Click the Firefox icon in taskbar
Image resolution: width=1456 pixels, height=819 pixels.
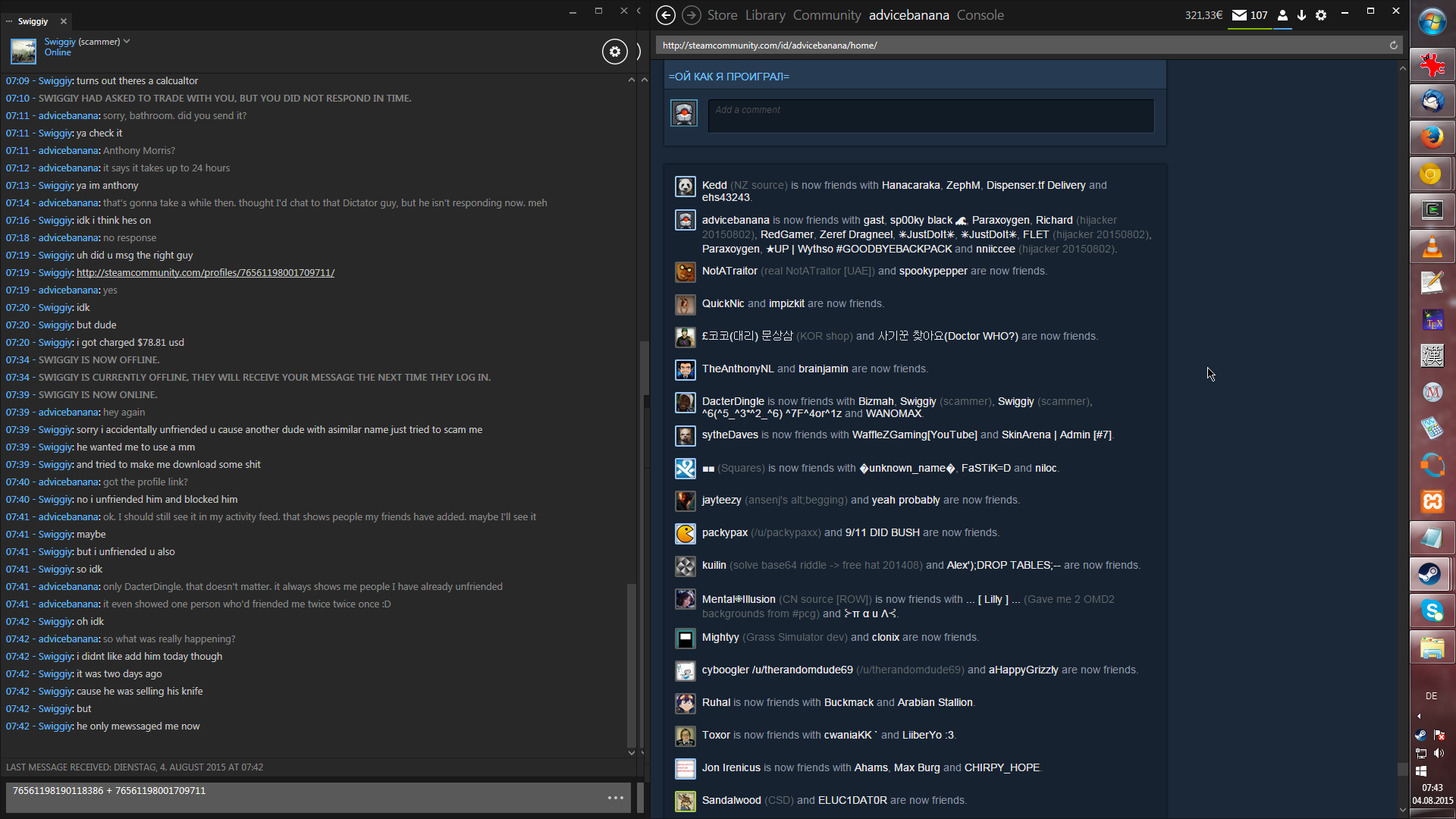click(x=1432, y=137)
